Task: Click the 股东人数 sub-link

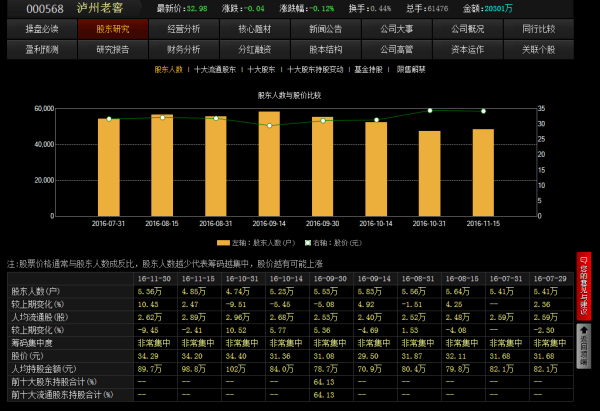Action: pyautogui.click(x=168, y=70)
